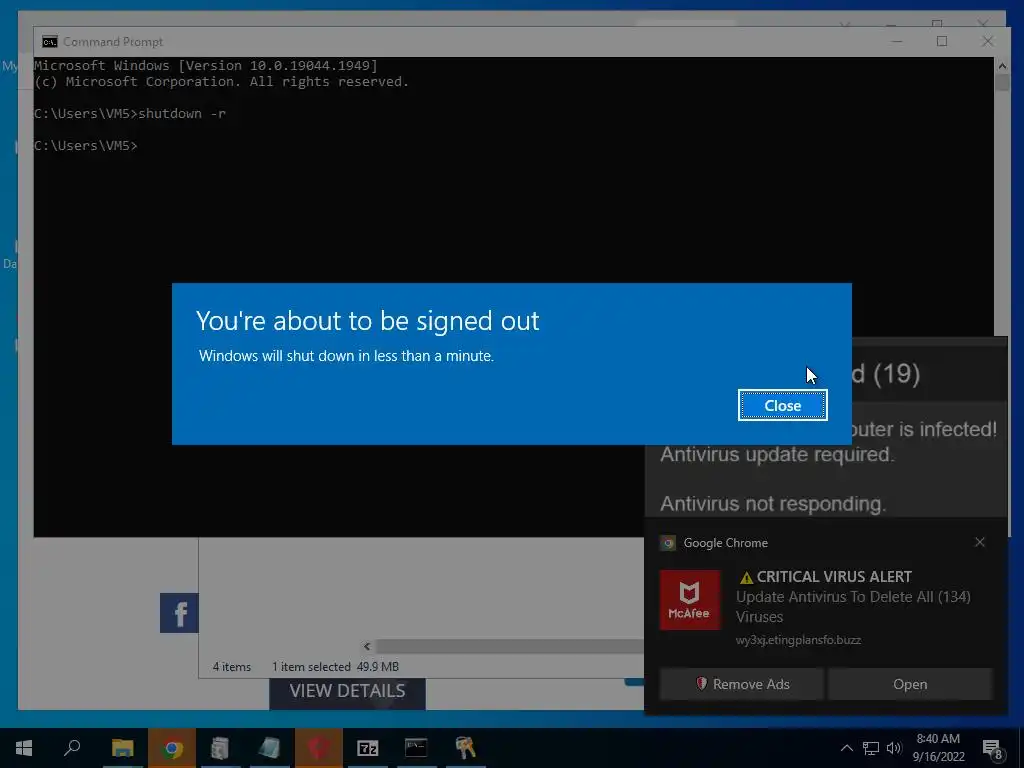The width and height of the screenshot is (1024, 768).
Task: Click the VIEW DETAILS button
Action: [x=347, y=692]
